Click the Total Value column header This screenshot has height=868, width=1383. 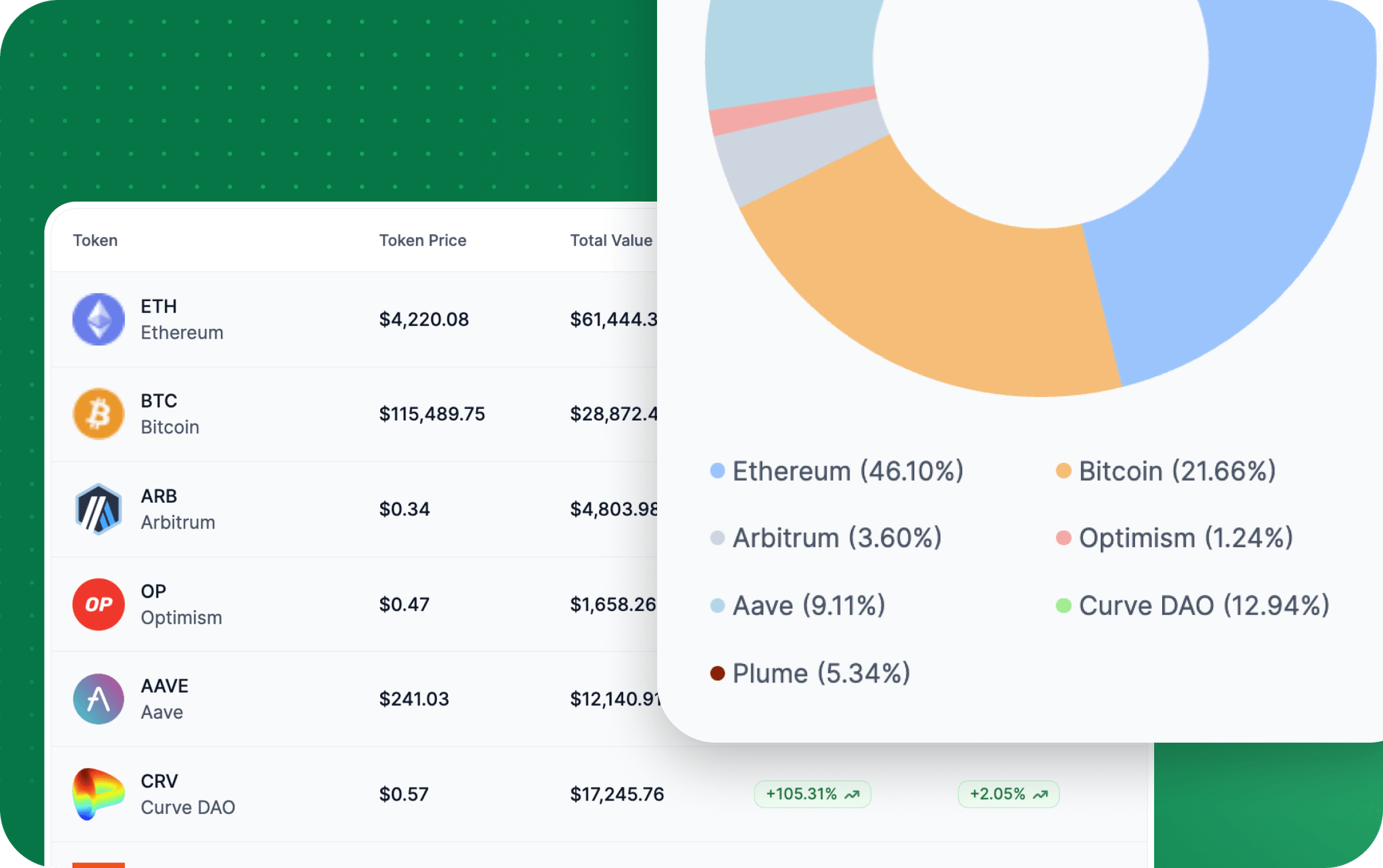point(610,240)
